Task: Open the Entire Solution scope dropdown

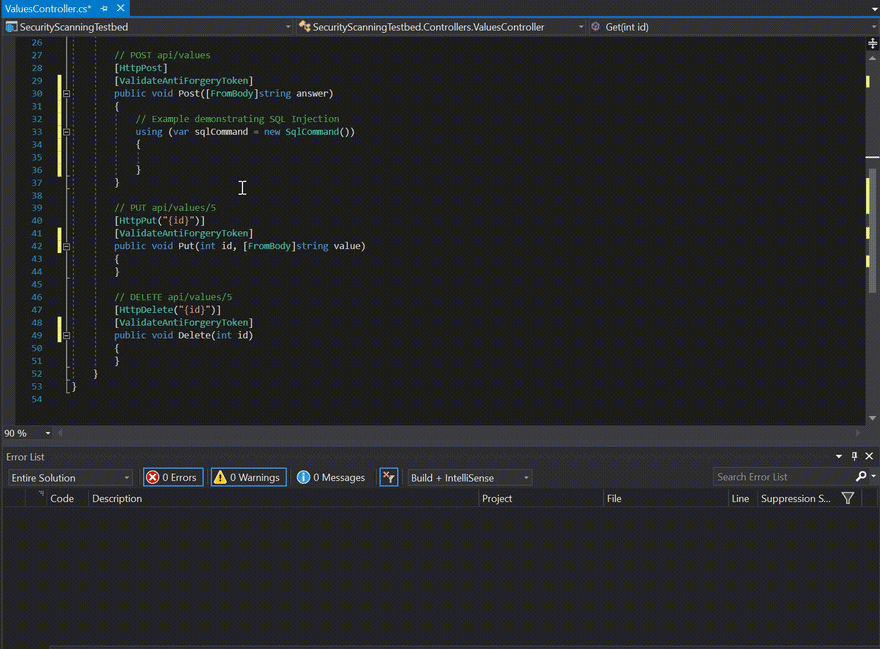Action: (70, 478)
